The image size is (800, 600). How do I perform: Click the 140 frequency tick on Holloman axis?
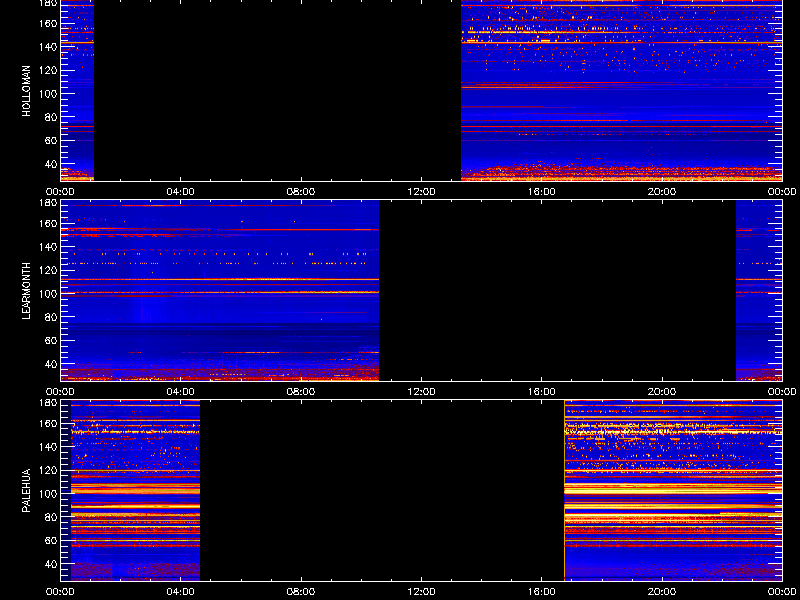(x=49, y=47)
